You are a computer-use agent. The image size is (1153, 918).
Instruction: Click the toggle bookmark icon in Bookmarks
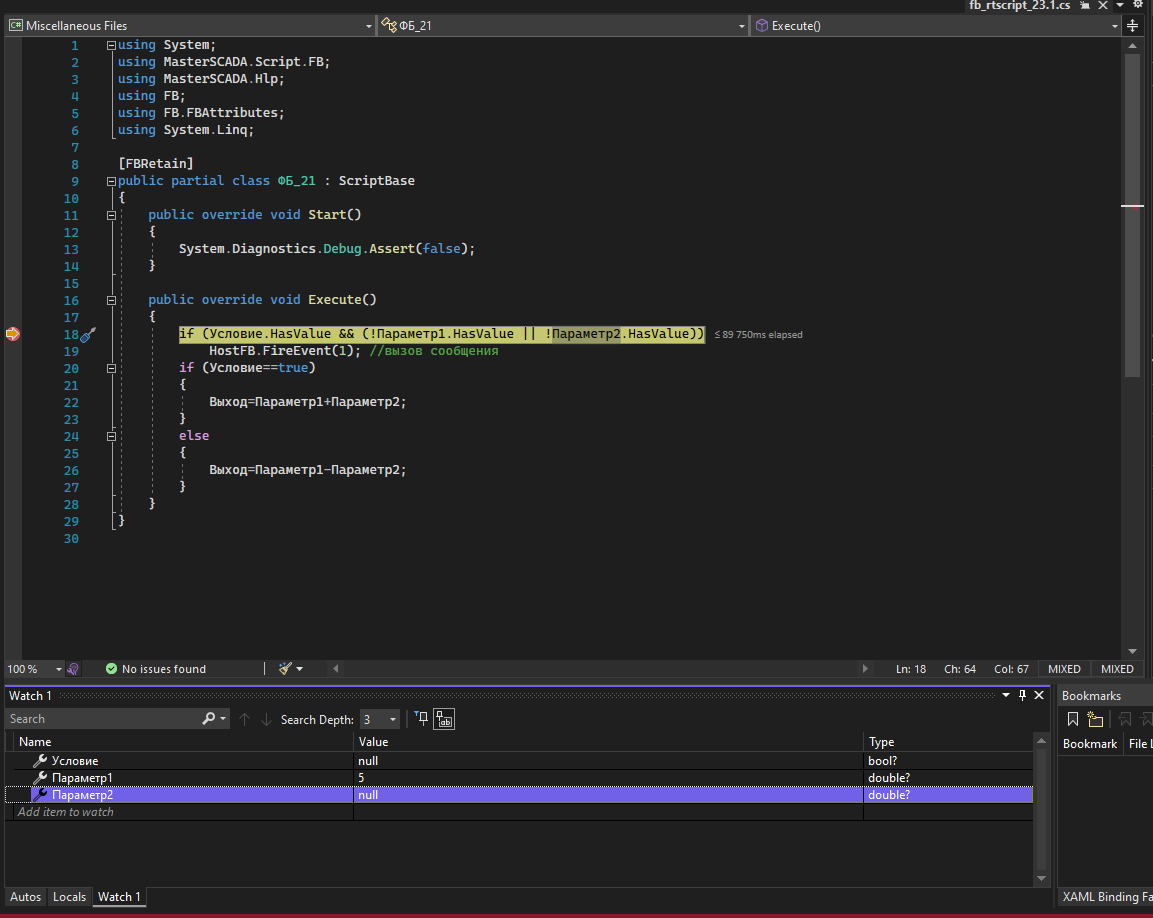[x=1073, y=719]
